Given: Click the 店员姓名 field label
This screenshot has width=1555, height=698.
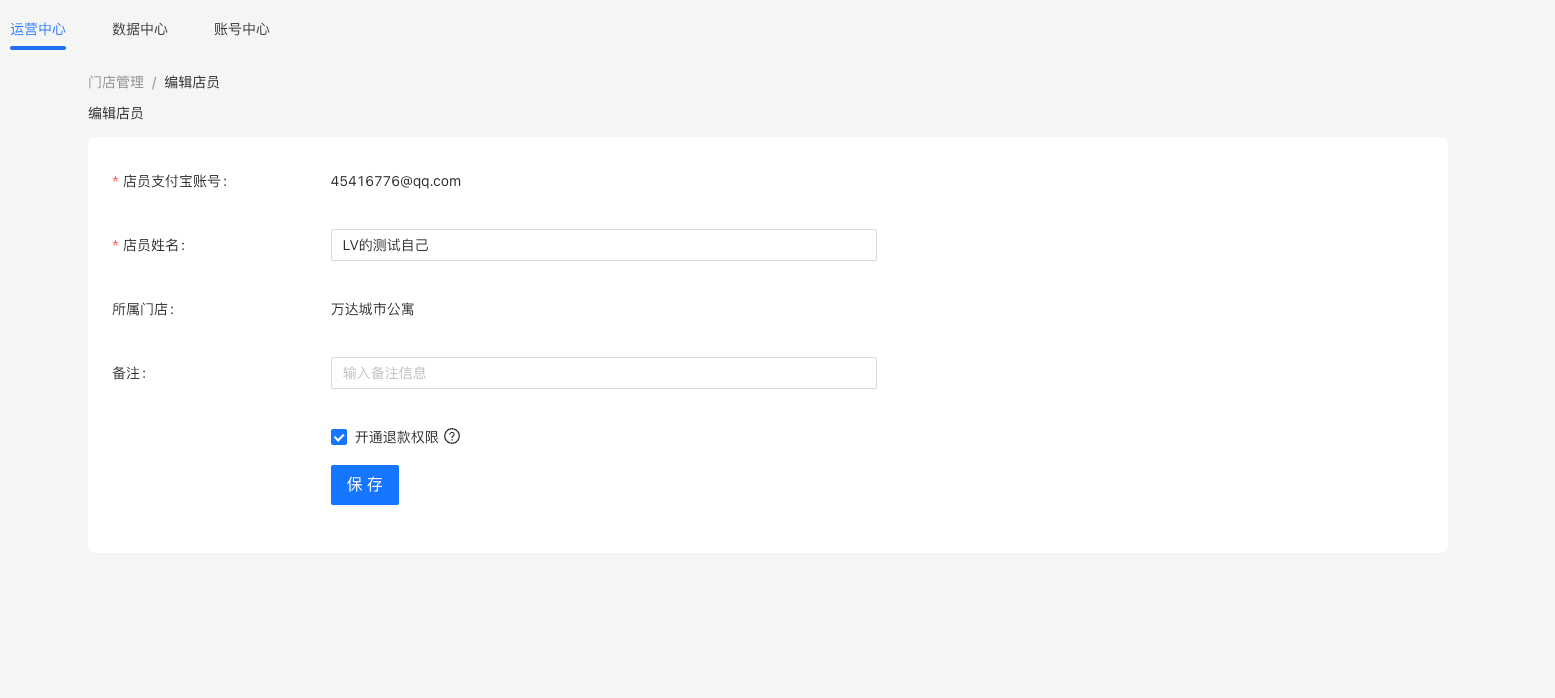Looking at the screenshot, I should coord(154,245).
